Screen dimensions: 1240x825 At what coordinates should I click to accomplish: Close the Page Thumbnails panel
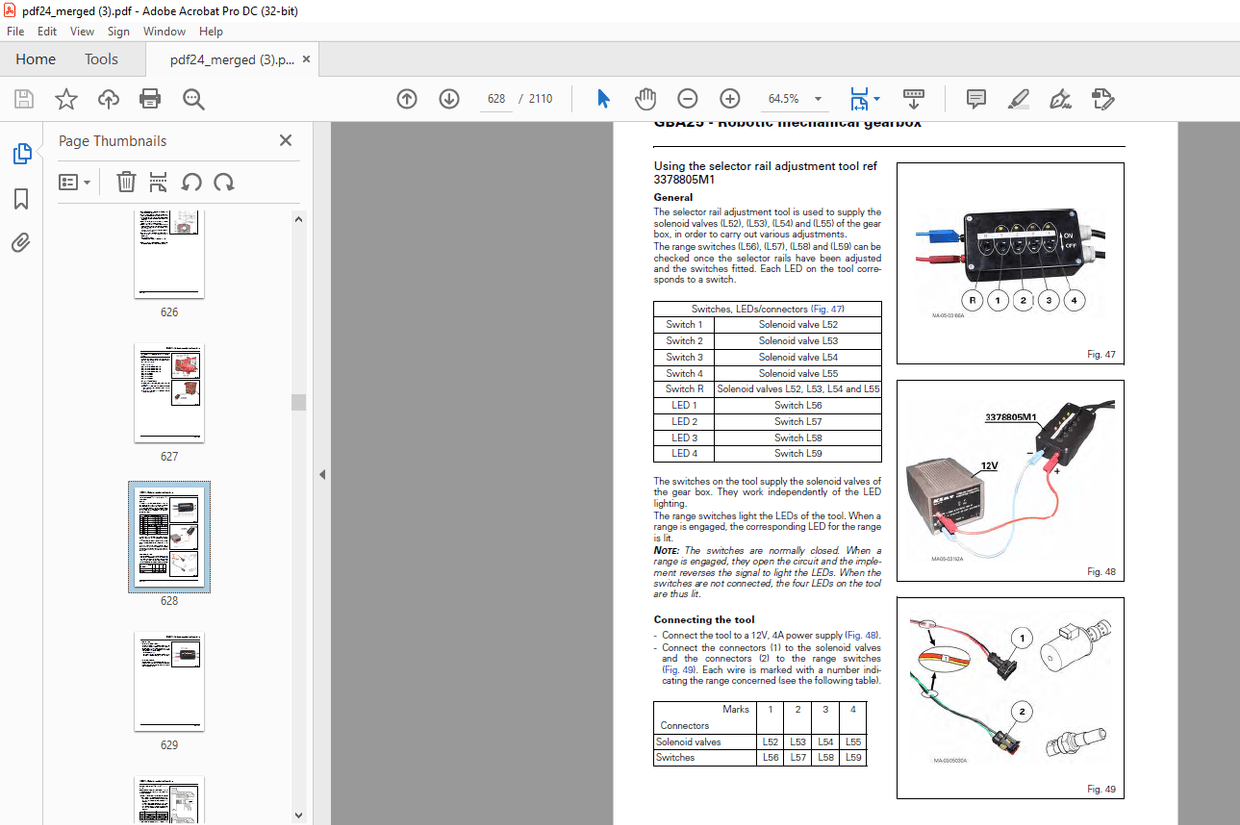(x=285, y=140)
